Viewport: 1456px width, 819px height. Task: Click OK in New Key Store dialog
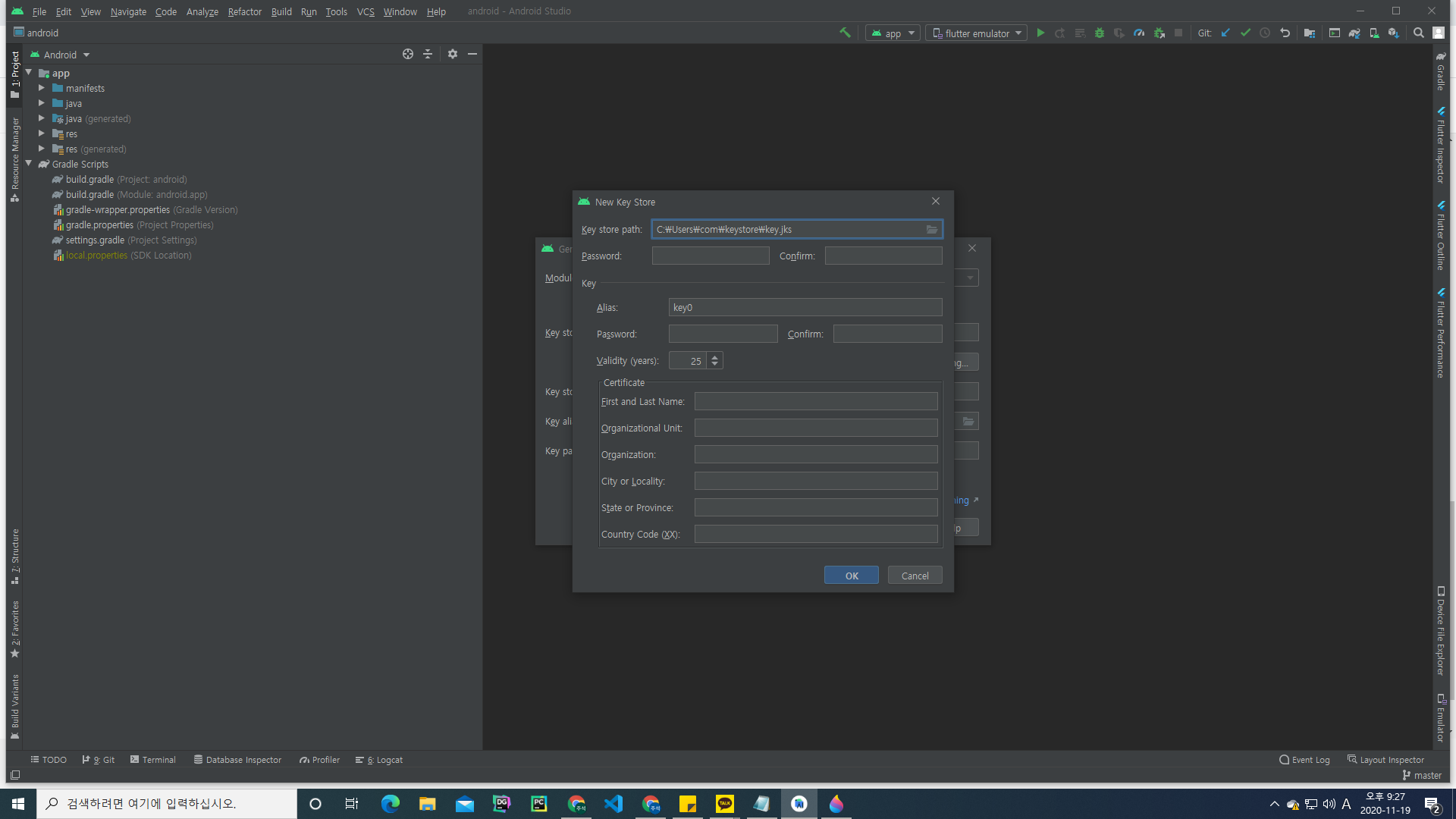tap(851, 576)
